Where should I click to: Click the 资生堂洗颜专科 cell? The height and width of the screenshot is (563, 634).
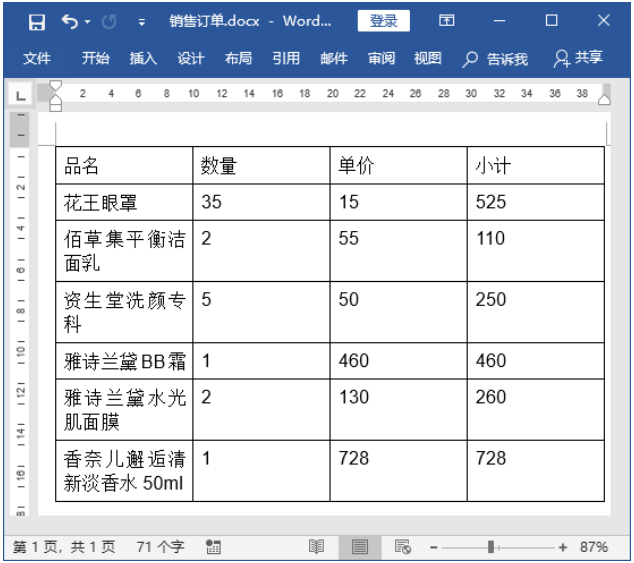click(x=124, y=312)
